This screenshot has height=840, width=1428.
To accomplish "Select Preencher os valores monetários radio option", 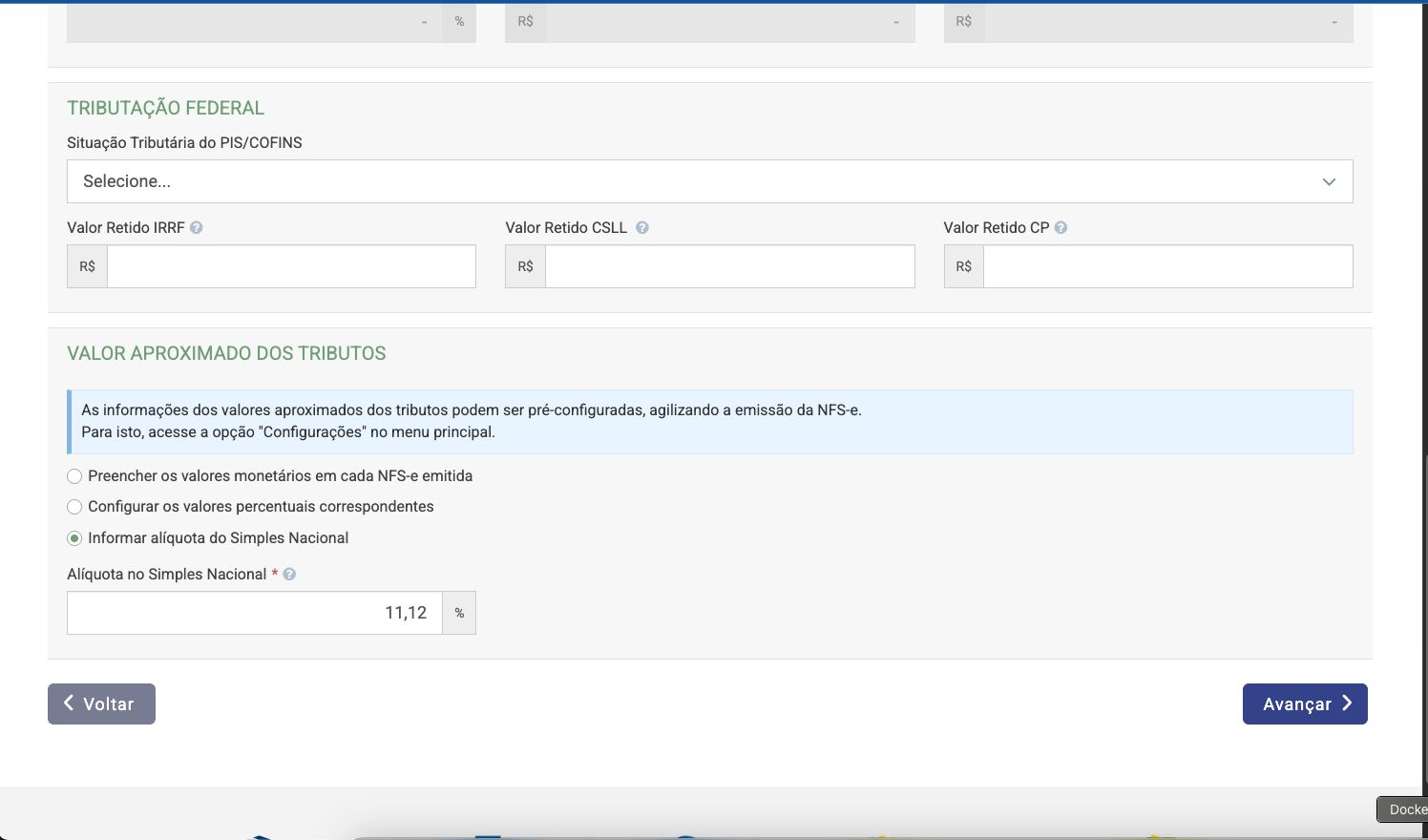I will click(x=74, y=476).
